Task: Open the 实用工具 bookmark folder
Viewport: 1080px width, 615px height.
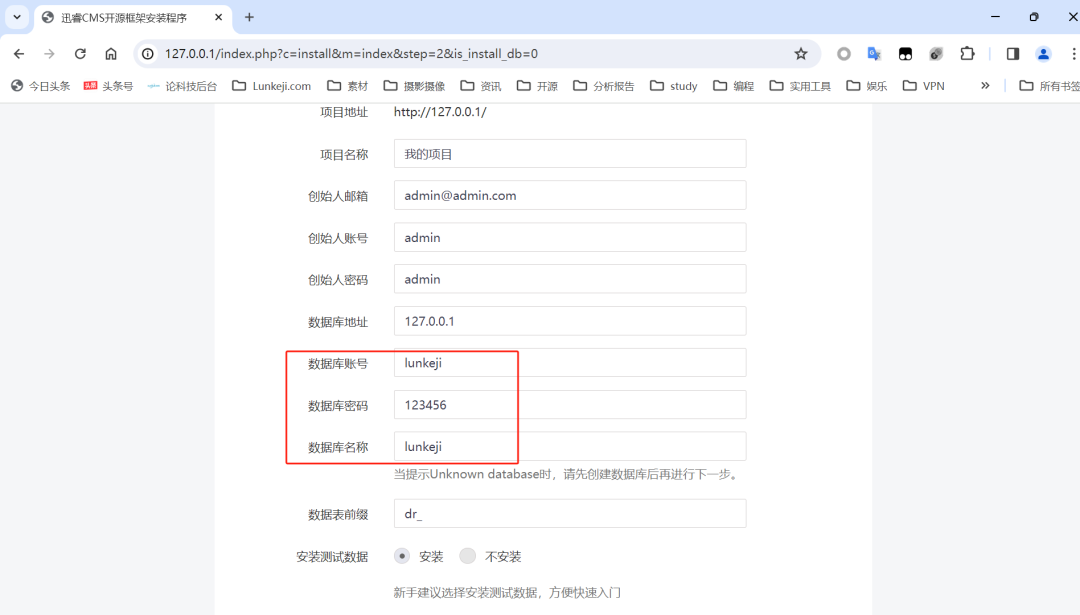Action: tap(800, 86)
